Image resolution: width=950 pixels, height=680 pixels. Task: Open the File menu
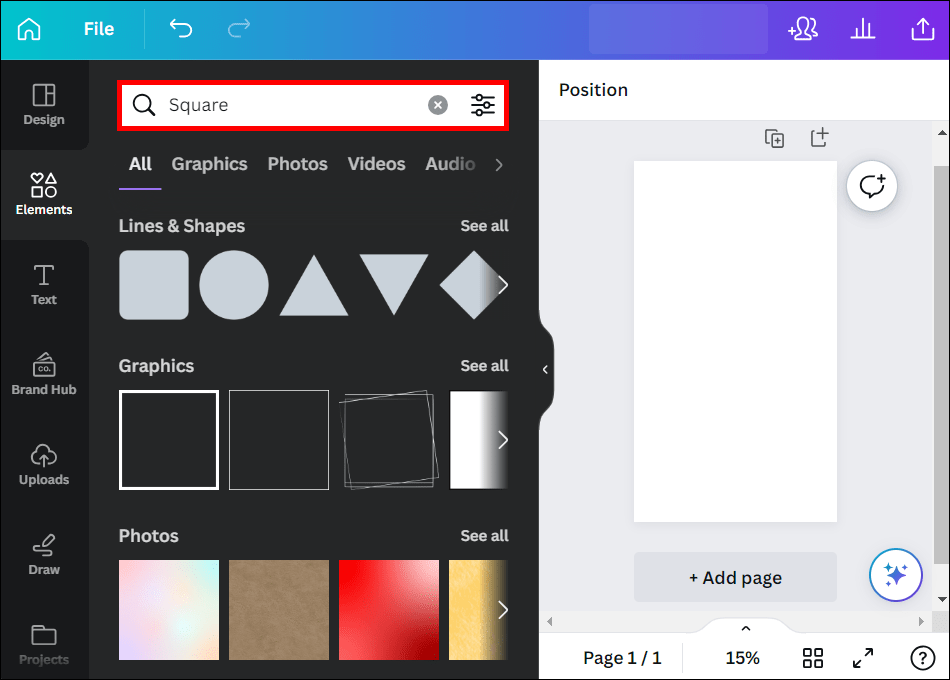click(x=98, y=29)
